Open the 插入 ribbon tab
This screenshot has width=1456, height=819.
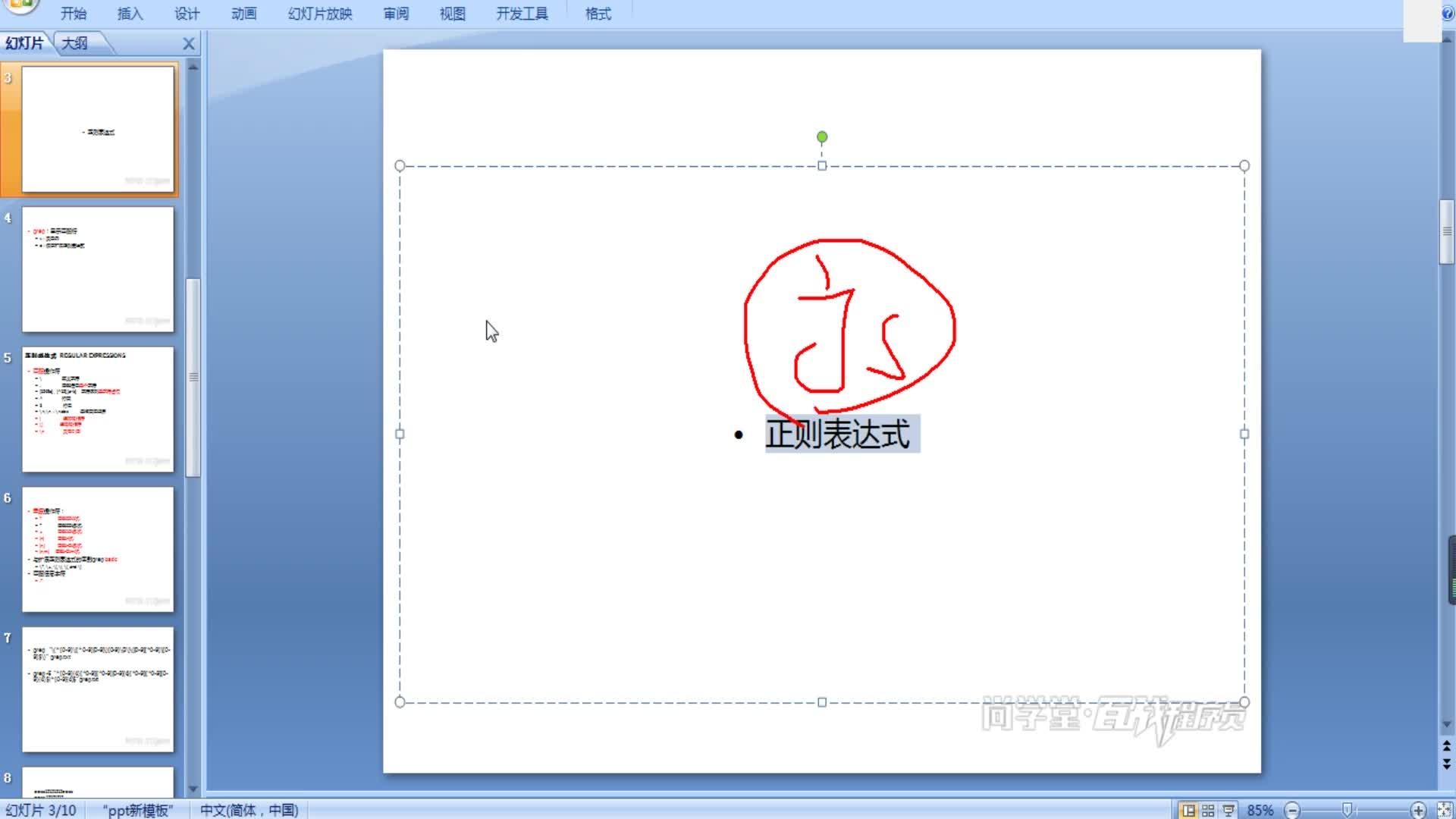pyautogui.click(x=130, y=13)
